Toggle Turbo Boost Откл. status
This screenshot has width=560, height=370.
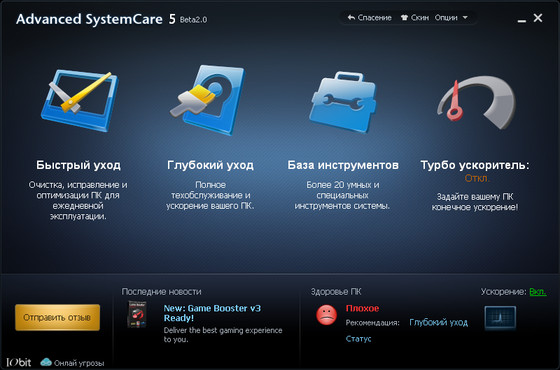pyautogui.click(x=476, y=178)
